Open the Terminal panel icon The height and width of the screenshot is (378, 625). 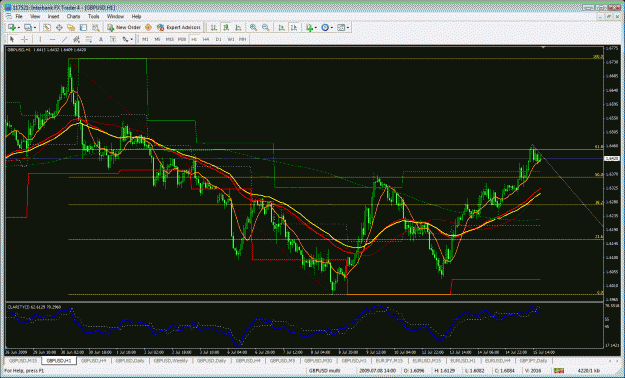click(x=83, y=28)
